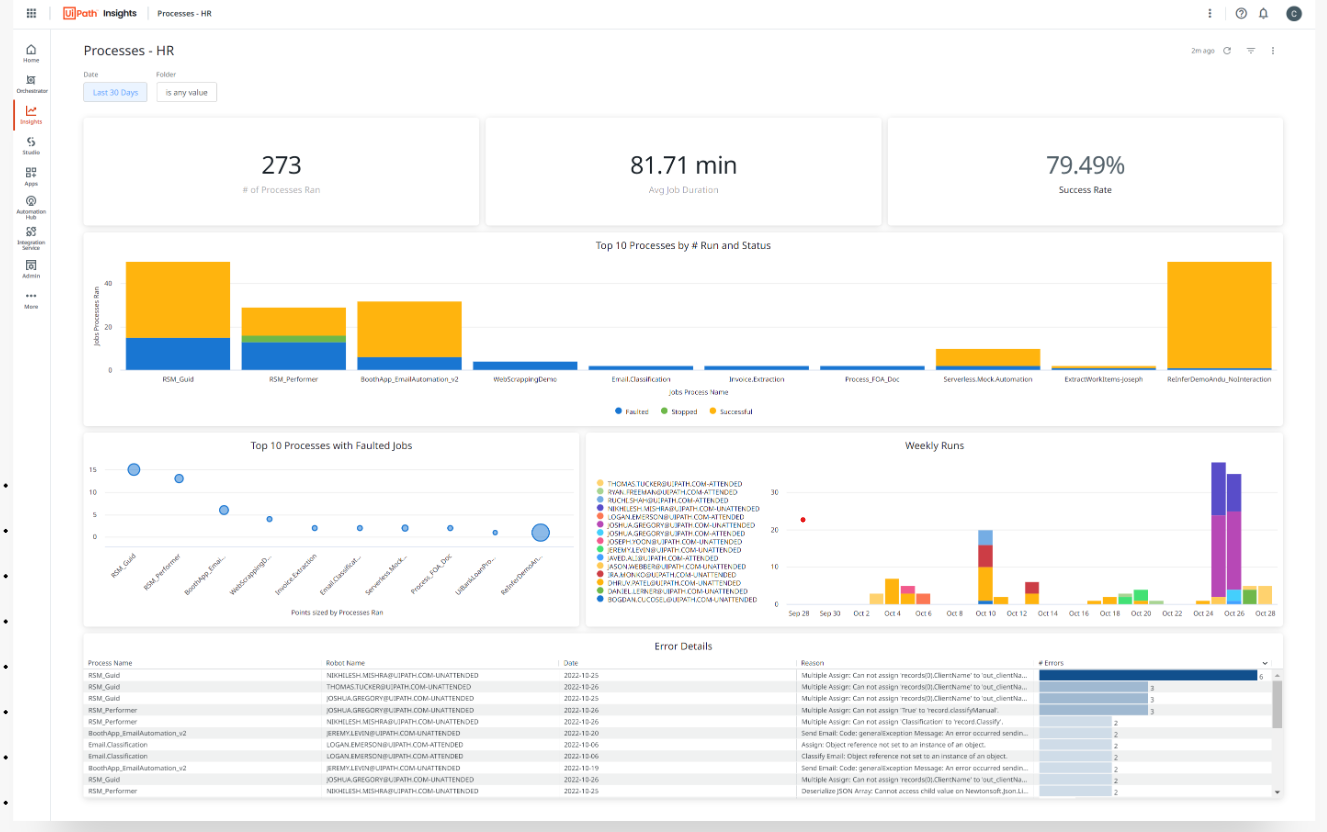1327x832 pixels.
Task: Sort by the Reason column header
Action: tap(811, 663)
